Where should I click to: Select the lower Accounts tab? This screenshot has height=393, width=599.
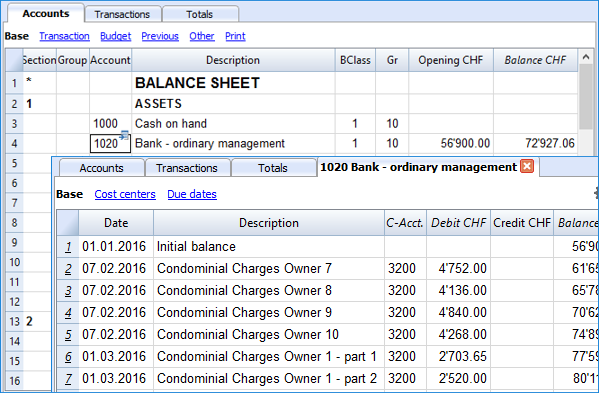click(102, 168)
